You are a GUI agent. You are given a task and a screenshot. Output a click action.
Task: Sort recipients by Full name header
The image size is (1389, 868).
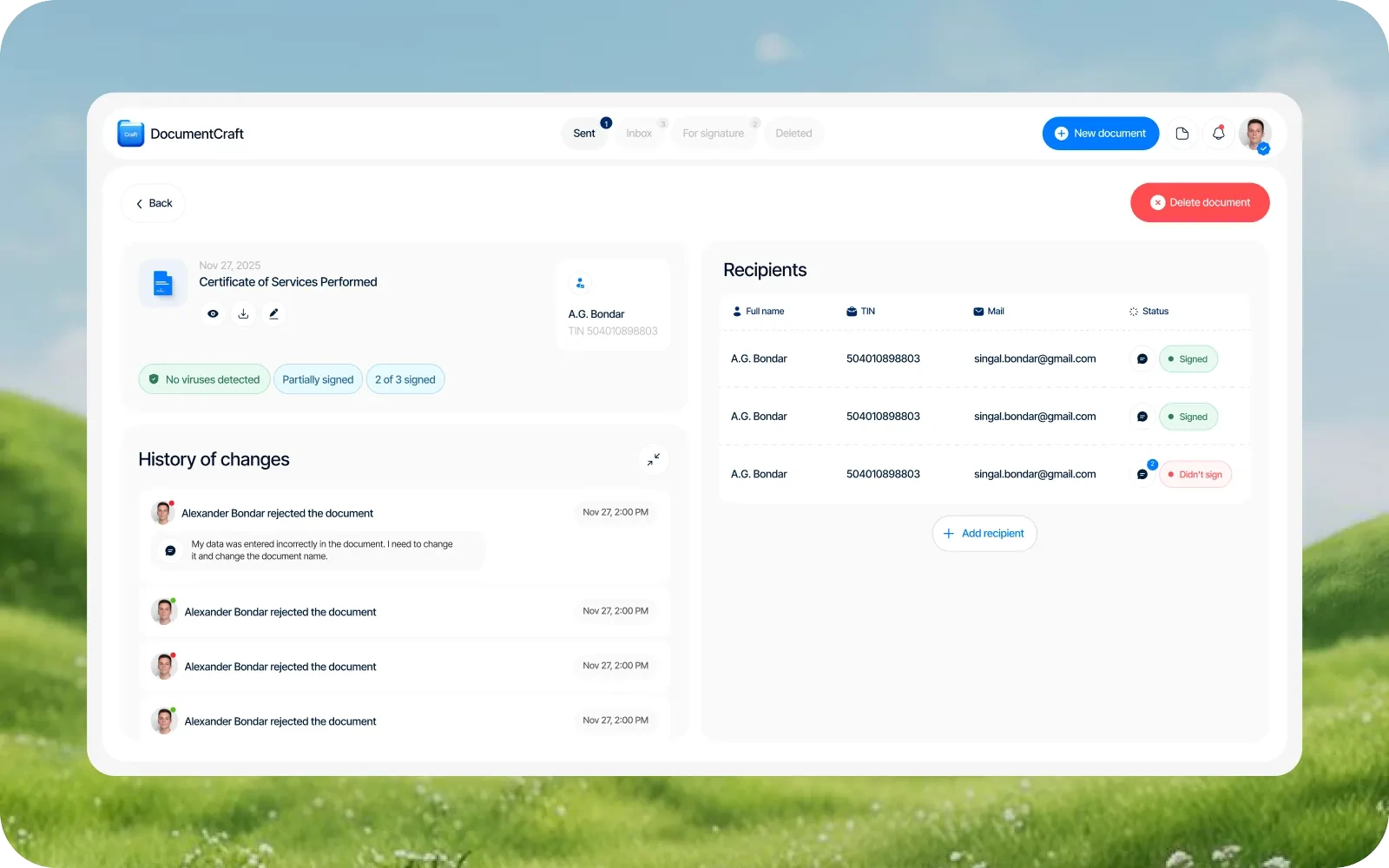click(x=758, y=312)
